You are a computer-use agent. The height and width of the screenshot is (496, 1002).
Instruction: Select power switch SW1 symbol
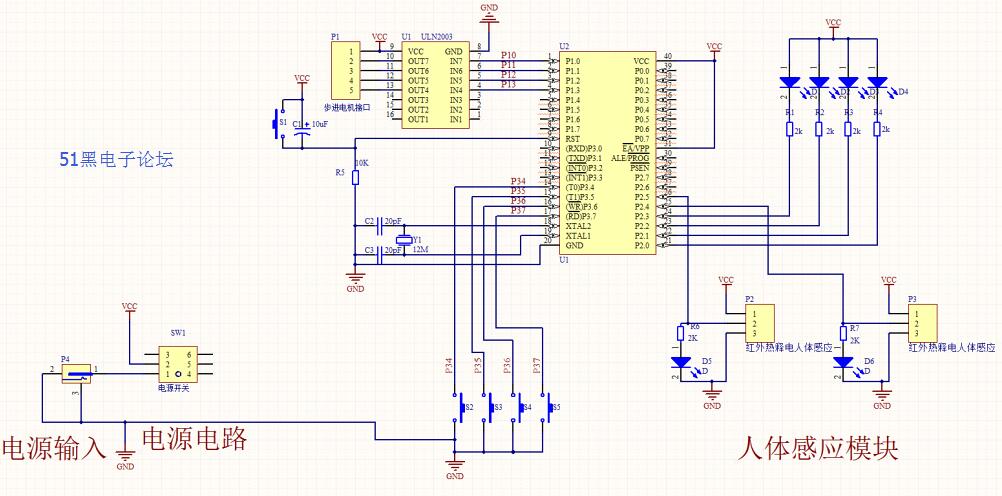(178, 364)
